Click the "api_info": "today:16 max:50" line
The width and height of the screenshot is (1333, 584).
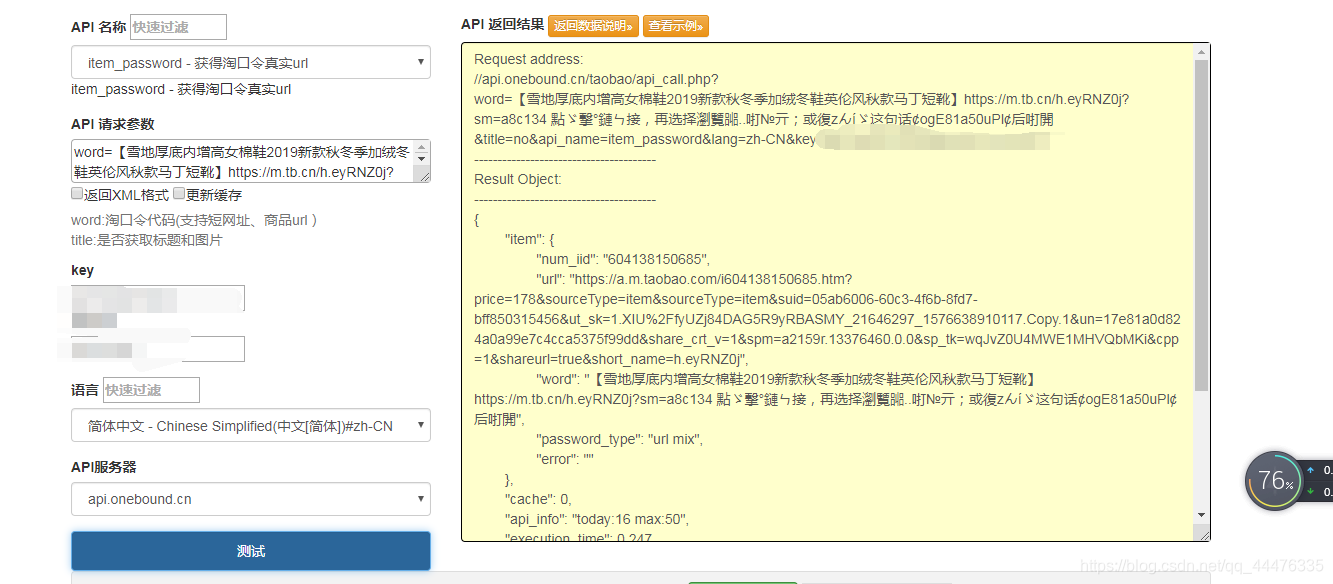597,519
